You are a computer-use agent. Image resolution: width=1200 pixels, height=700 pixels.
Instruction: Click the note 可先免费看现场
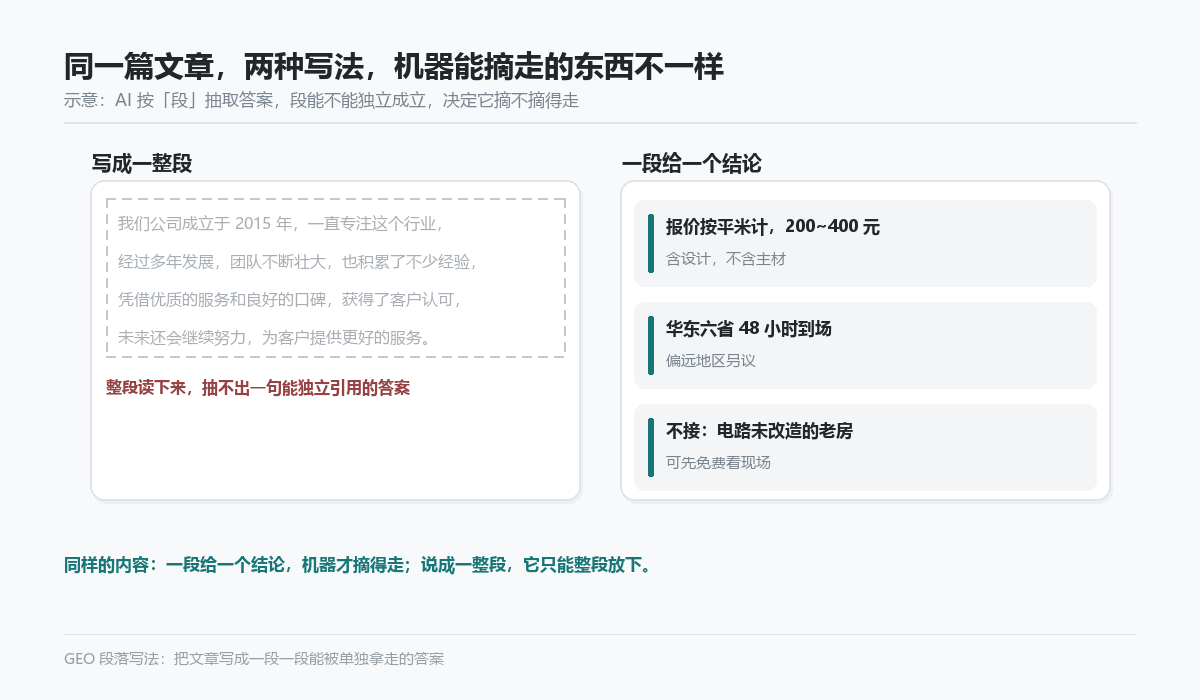(718, 462)
